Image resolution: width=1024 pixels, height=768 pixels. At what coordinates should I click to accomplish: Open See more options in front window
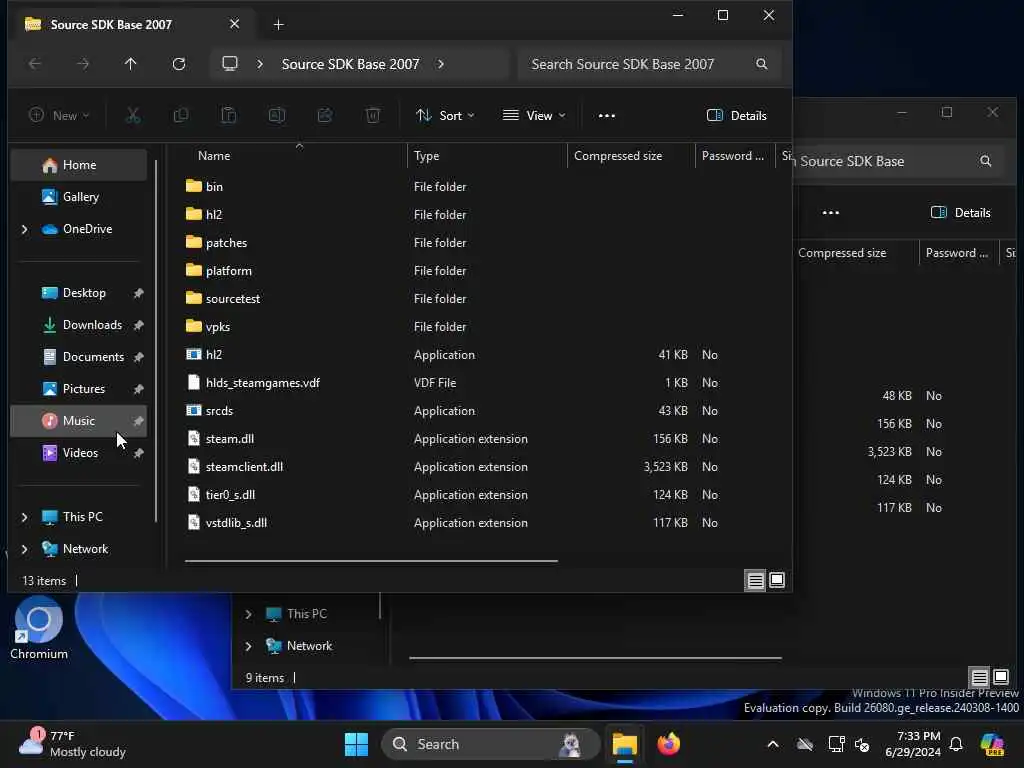pyautogui.click(x=607, y=116)
